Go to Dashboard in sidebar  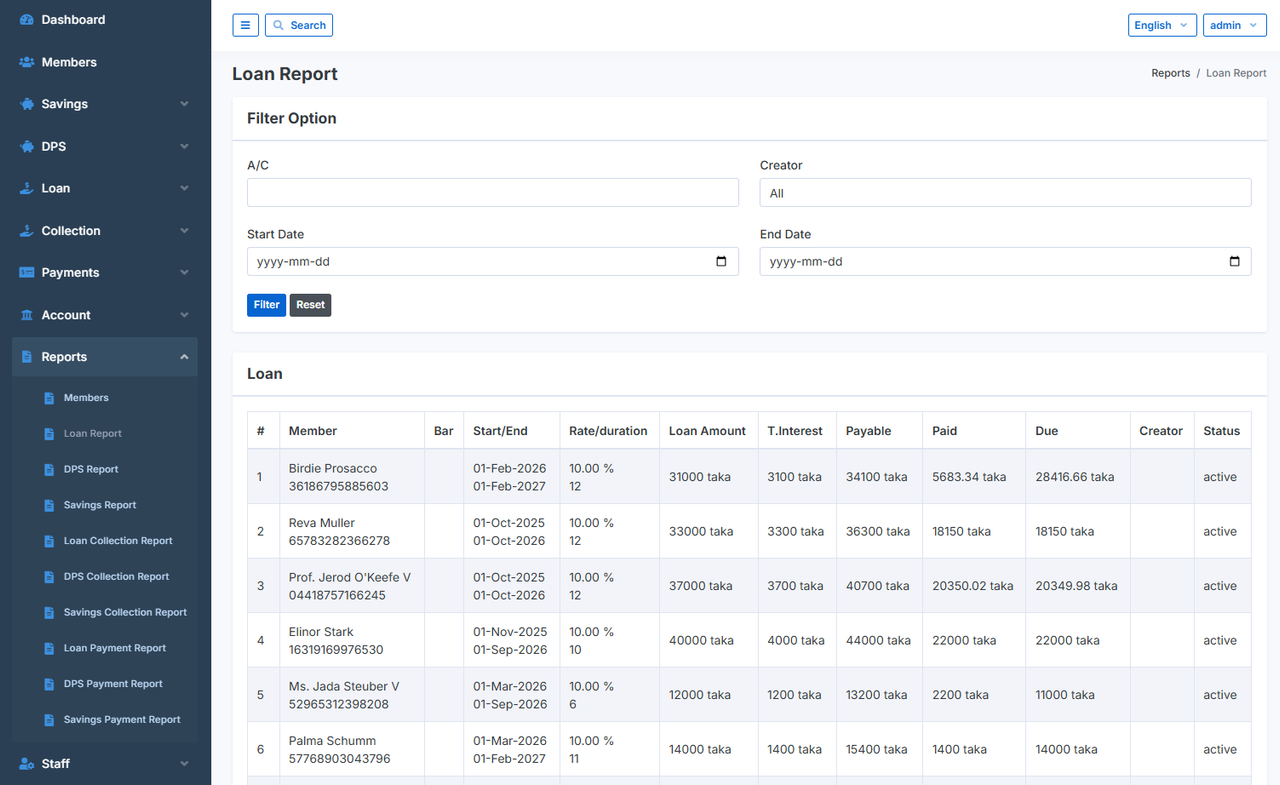click(105, 20)
